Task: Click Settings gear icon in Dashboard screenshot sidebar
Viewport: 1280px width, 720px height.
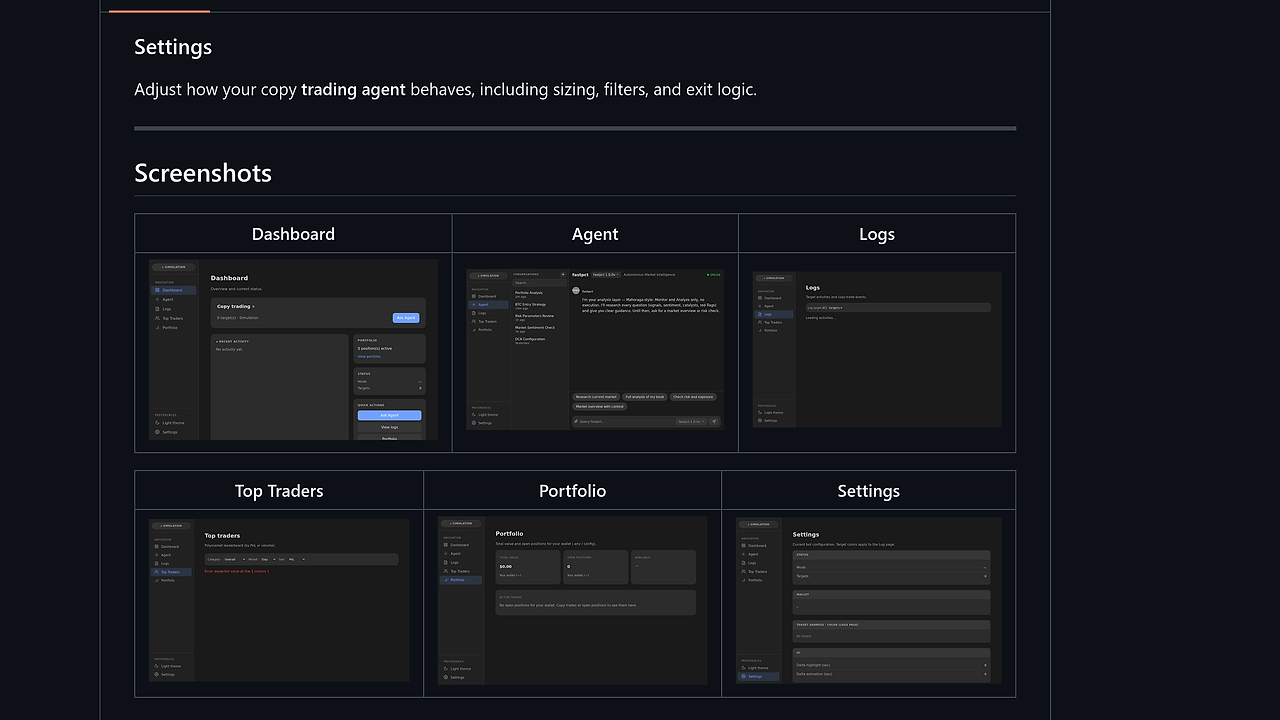Action: 157,432
